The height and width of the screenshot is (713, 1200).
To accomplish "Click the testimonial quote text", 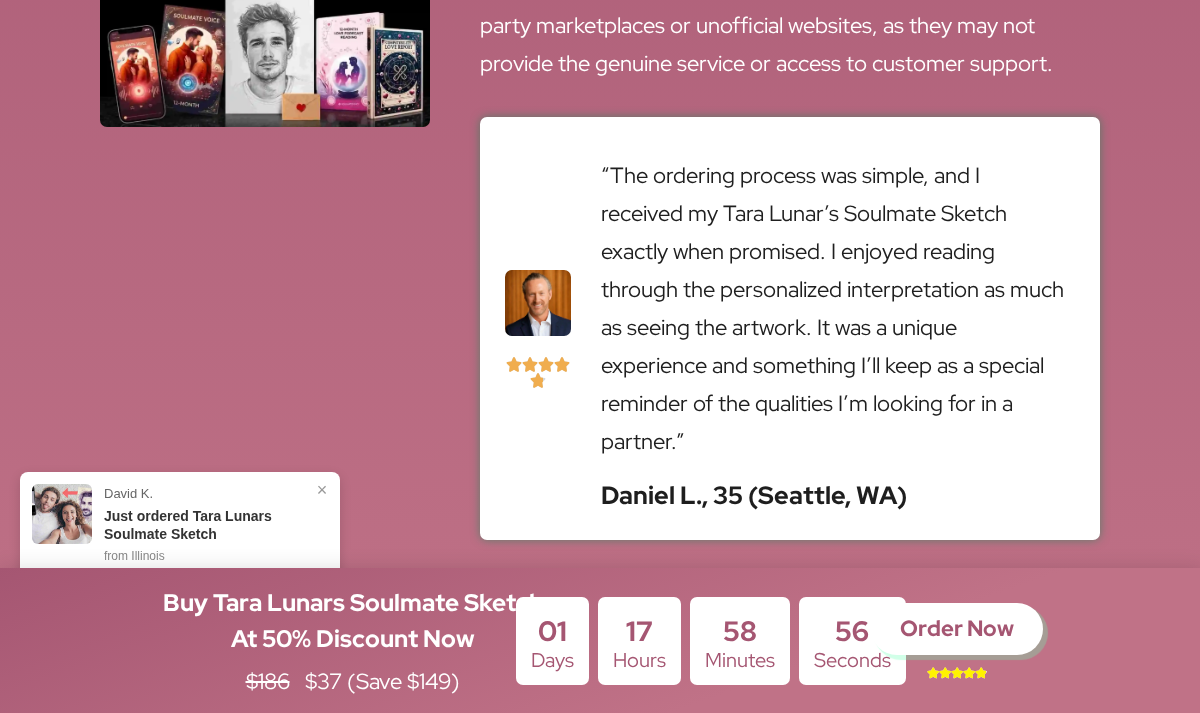I will pyautogui.click(x=833, y=308).
